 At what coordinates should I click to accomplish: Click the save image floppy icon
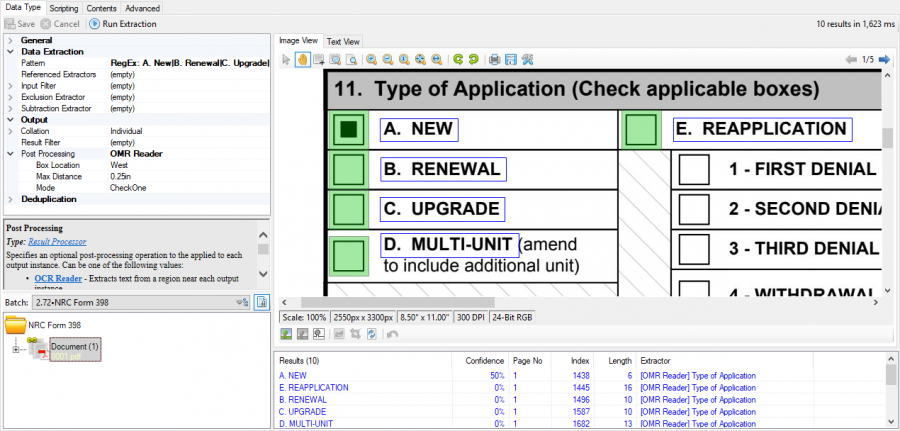(x=511, y=60)
